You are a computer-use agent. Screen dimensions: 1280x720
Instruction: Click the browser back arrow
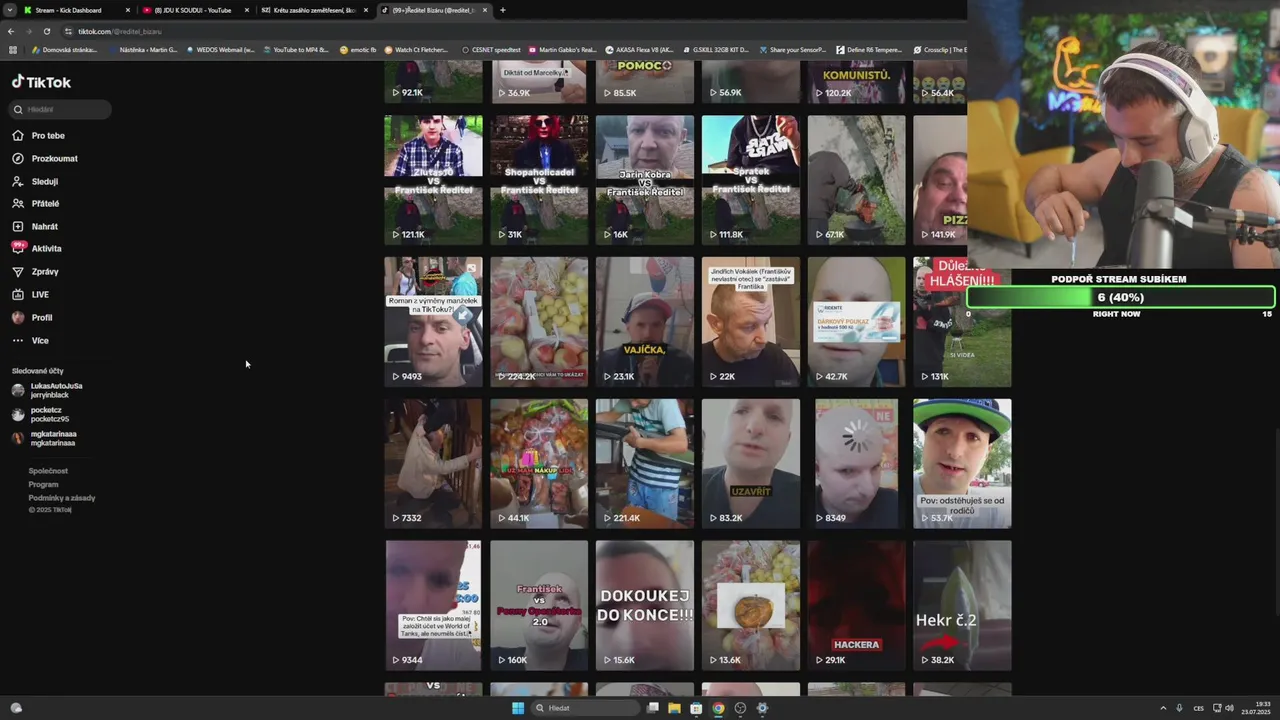(11, 31)
